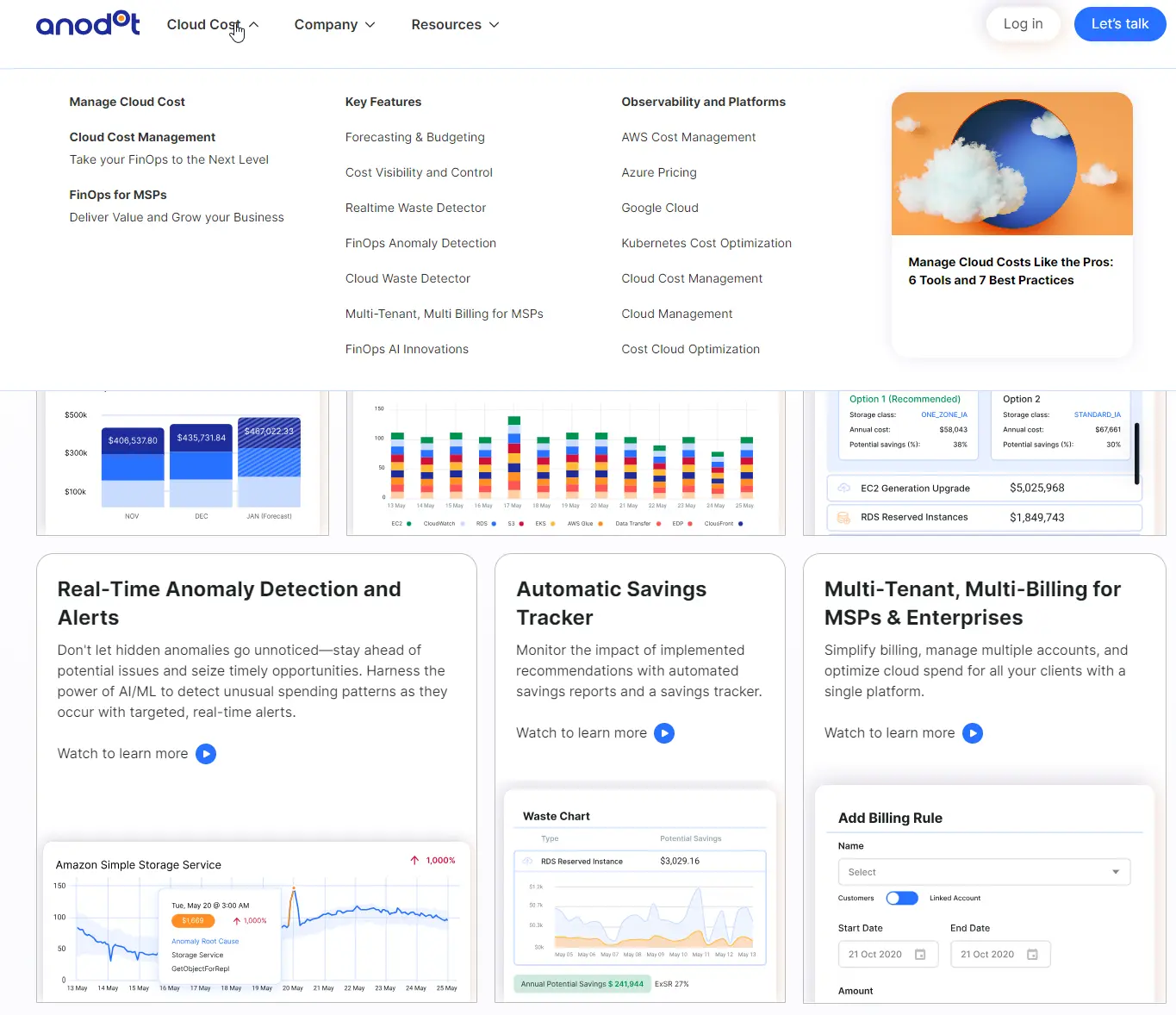Toggle the Customers / Linked Account switch

click(x=902, y=898)
